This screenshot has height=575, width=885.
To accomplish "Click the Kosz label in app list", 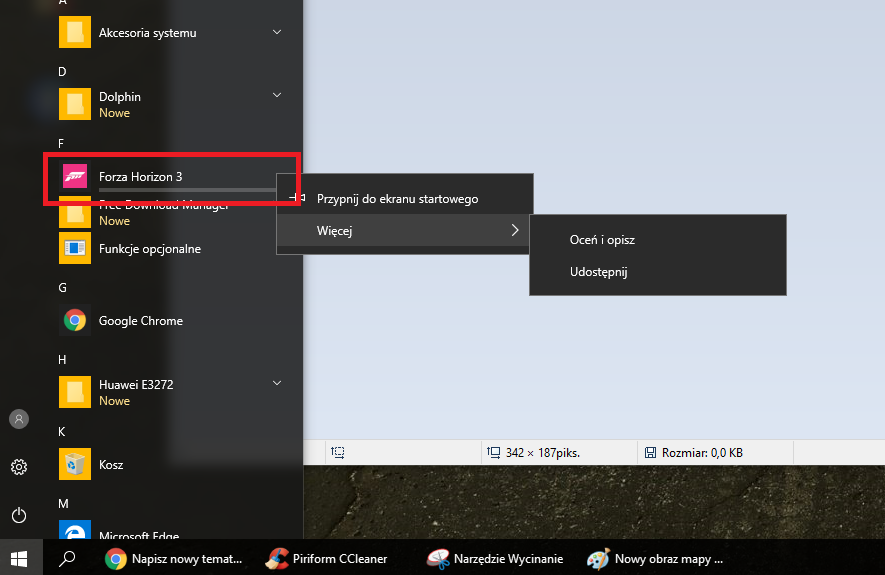I will coord(111,465).
